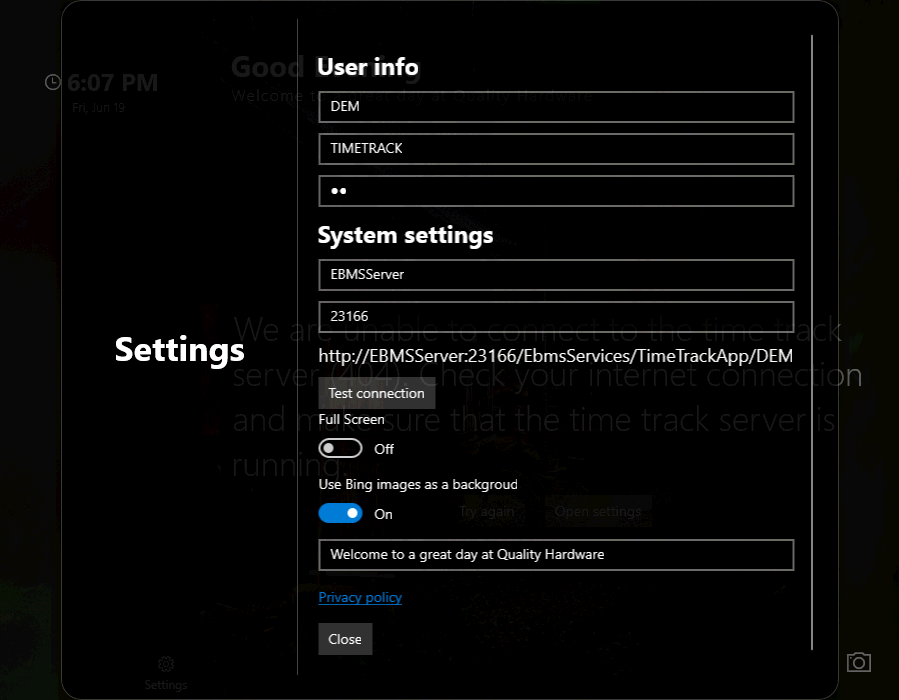Enable the Full Screen toggle
899x700 pixels.
pos(340,449)
